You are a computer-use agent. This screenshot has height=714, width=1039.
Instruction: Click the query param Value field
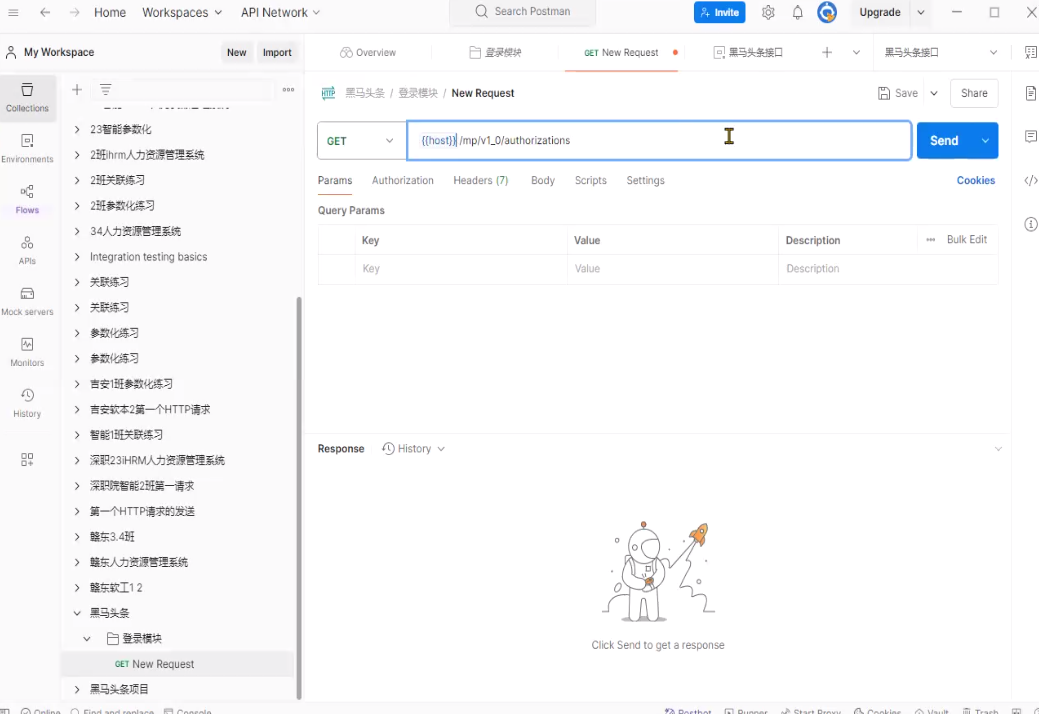pos(673,269)
